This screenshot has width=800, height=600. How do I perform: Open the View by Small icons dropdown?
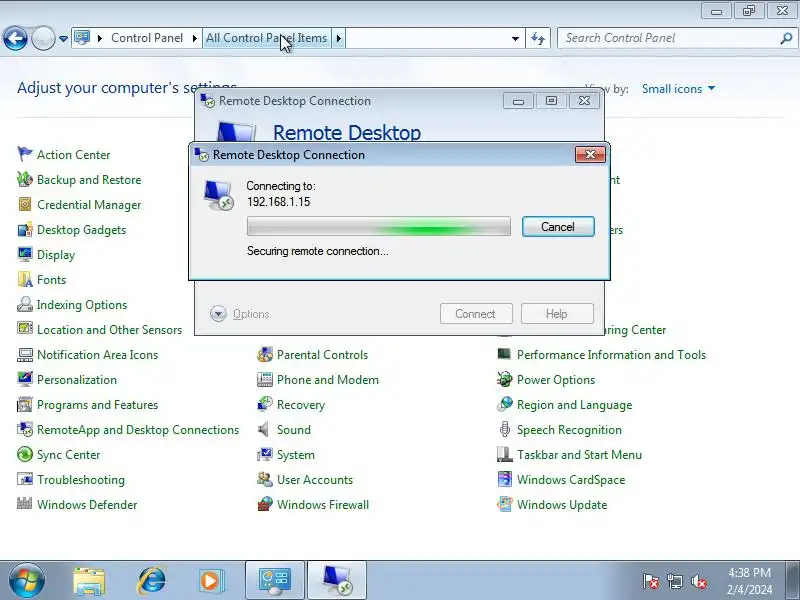[678, 89]
